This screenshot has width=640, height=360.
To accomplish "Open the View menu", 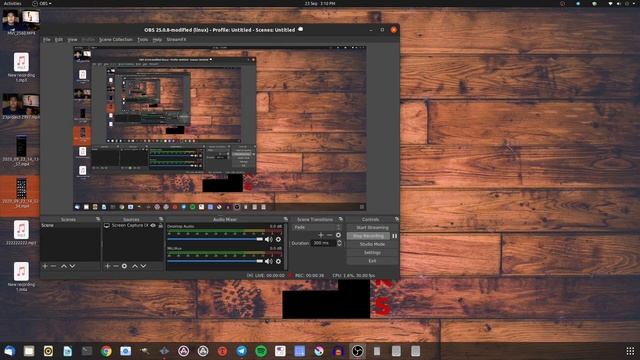I will point(72,40).
